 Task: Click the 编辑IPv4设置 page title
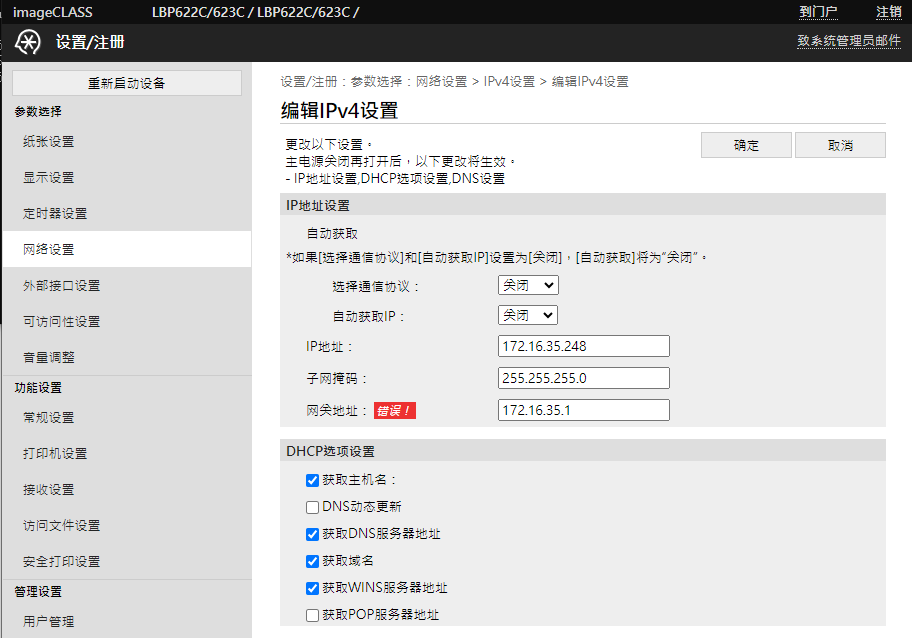click(340, 111)
